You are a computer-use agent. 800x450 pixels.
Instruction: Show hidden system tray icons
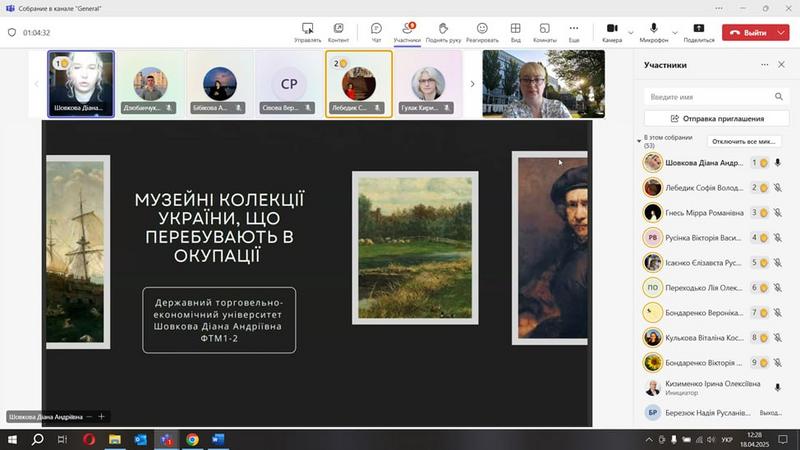(648, 439)
